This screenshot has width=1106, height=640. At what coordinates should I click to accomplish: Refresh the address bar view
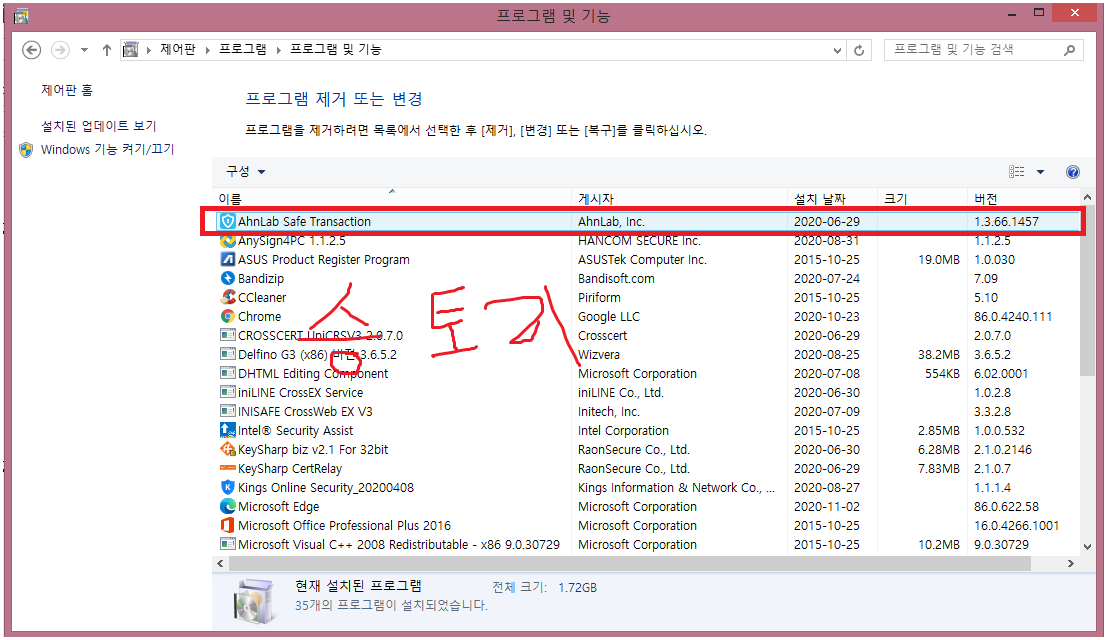tap(858, 50)
